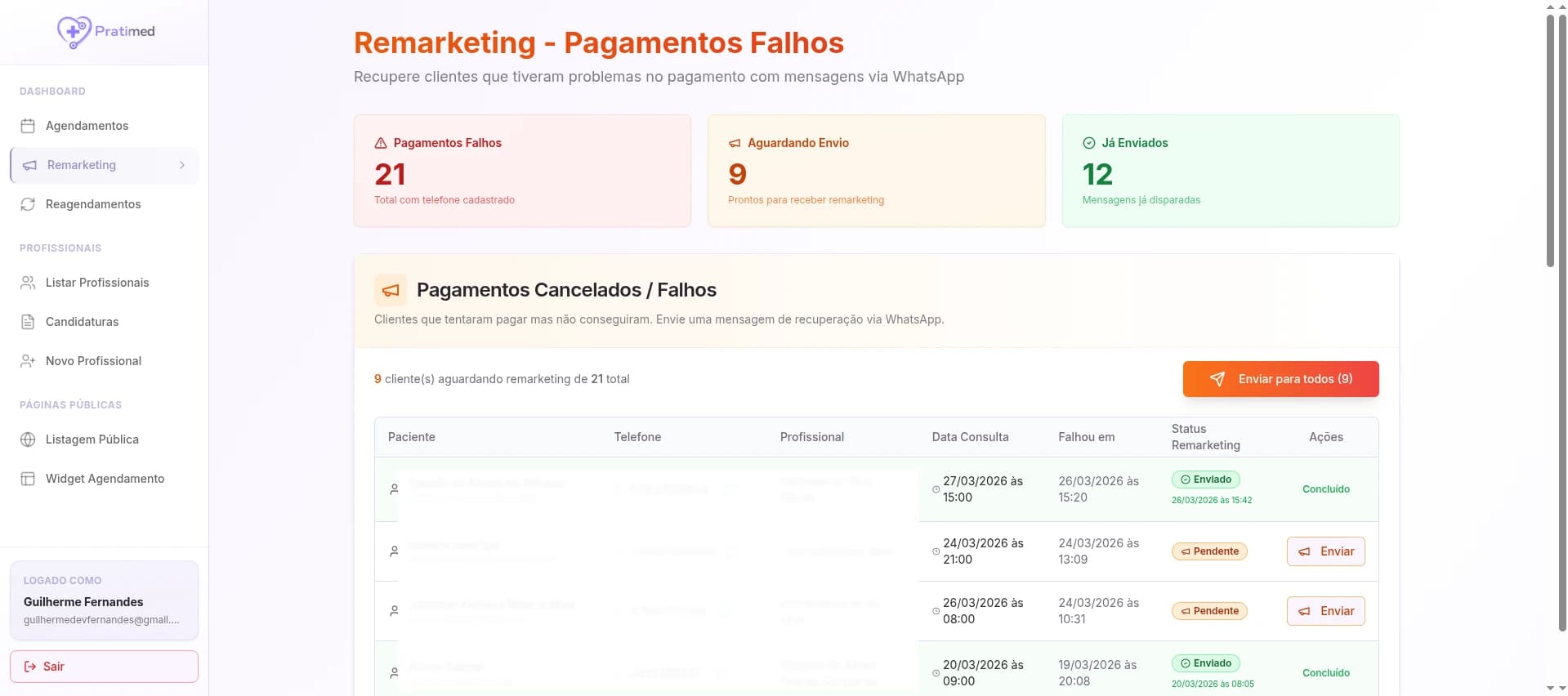Click the Widget Agendamento layout icon
The image size is (1568, 696).
(x=28, y=479)
